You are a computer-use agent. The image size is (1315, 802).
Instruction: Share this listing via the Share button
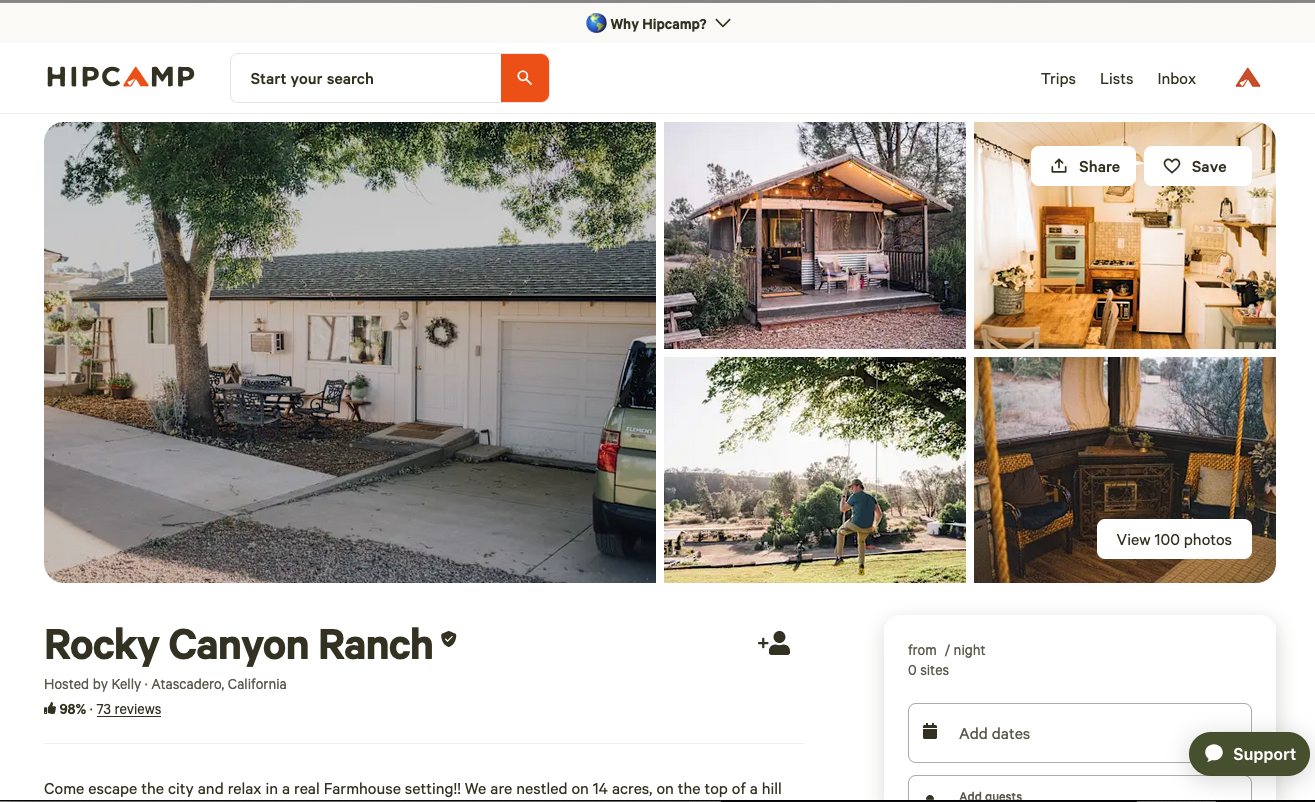point(1083,166)
